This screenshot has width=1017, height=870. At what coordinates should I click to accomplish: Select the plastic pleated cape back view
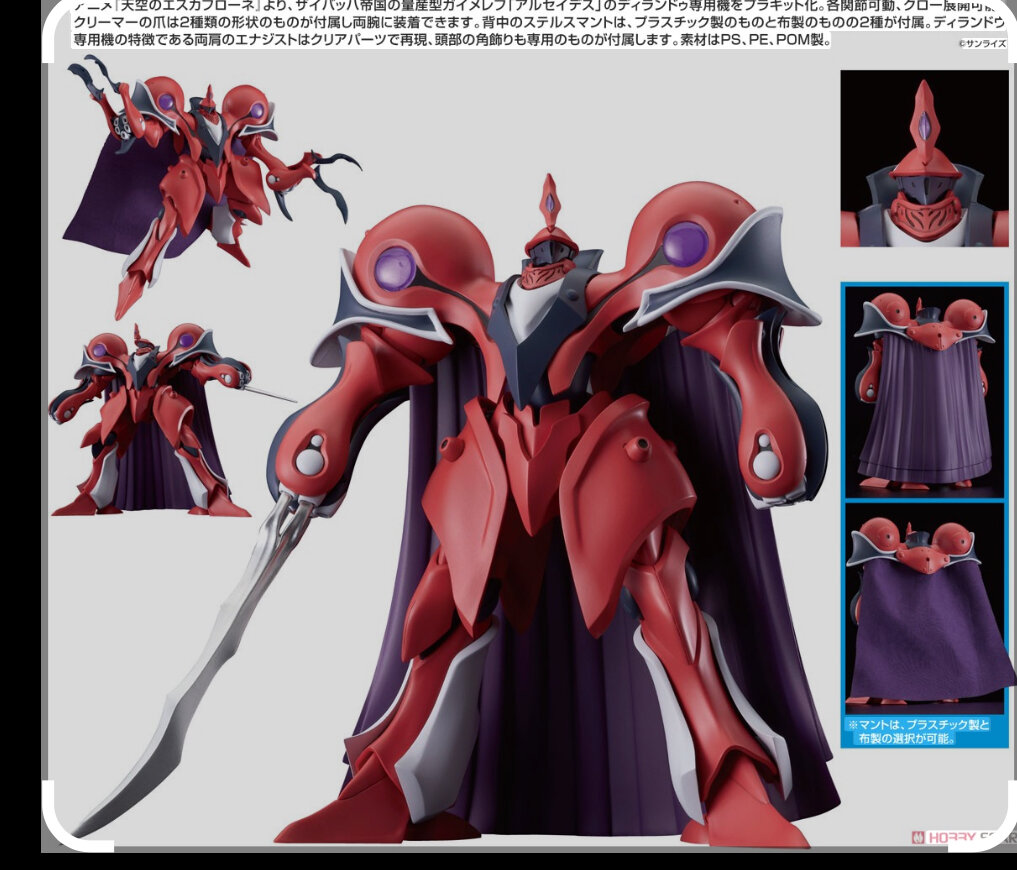point(923,392)
